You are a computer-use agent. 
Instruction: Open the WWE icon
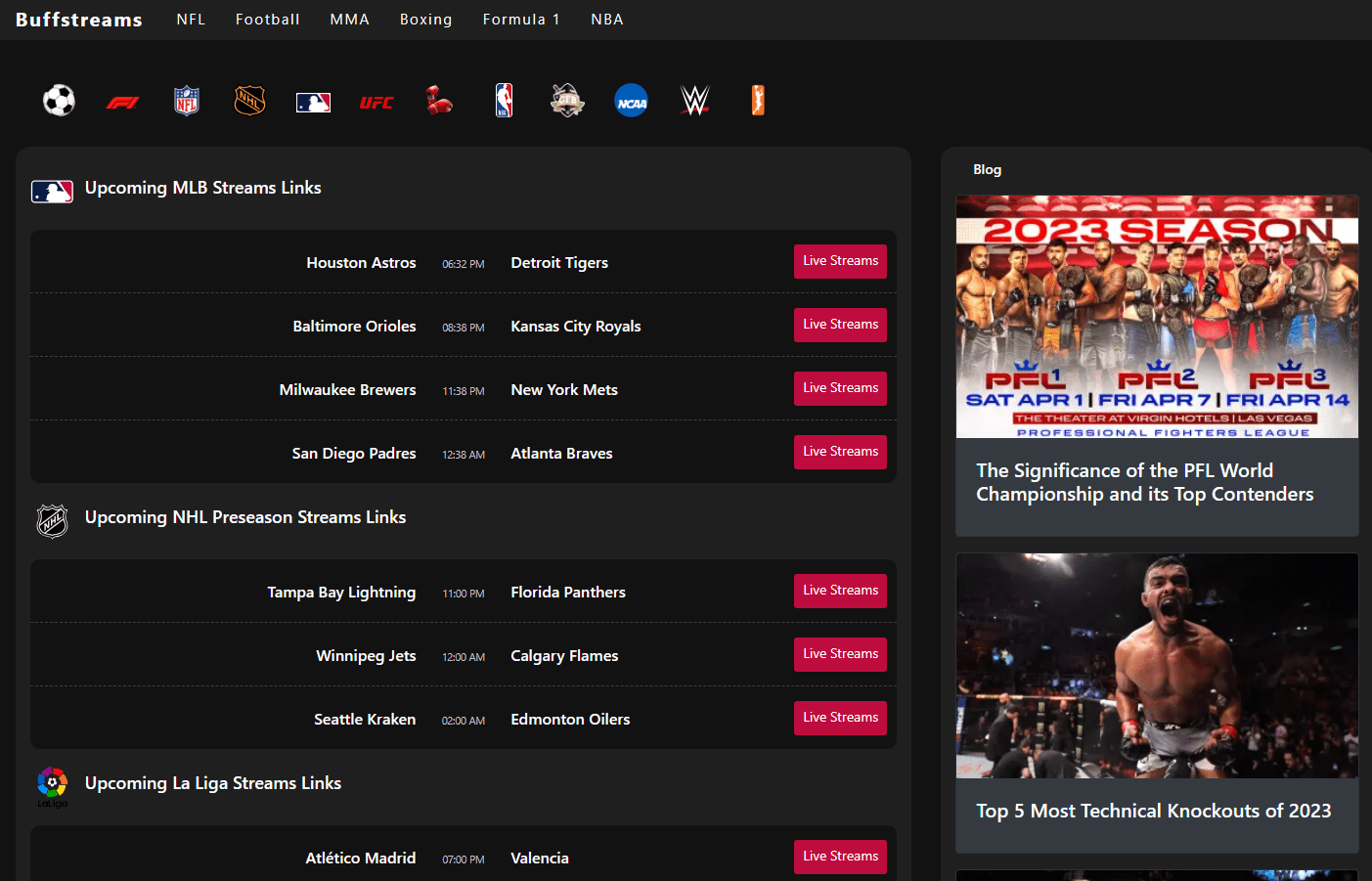tap(694, 100)
